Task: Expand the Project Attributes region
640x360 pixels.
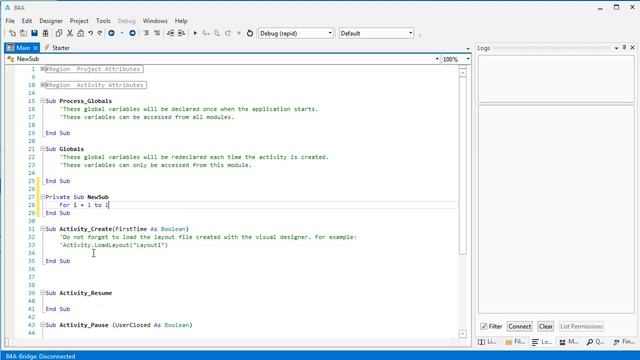Action: pyautogui.click(x=42, y=69)
